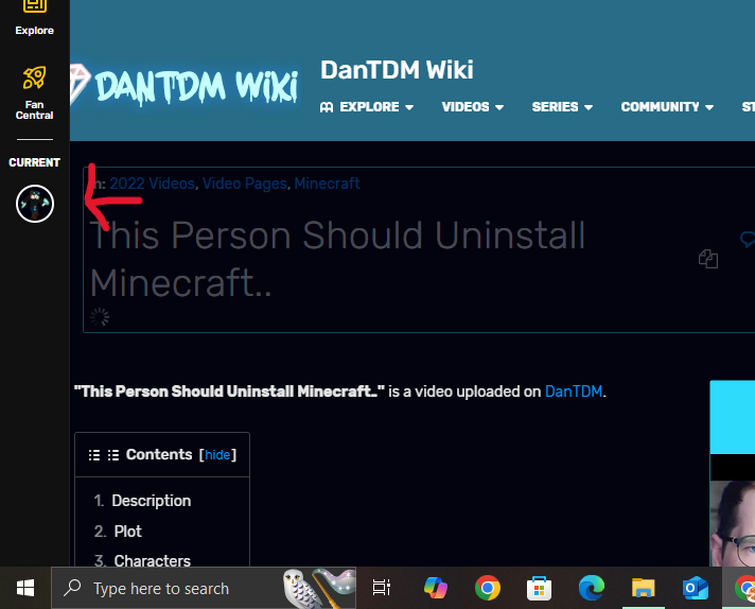Jump to the Plot section
755x609 pixels.
128,531
